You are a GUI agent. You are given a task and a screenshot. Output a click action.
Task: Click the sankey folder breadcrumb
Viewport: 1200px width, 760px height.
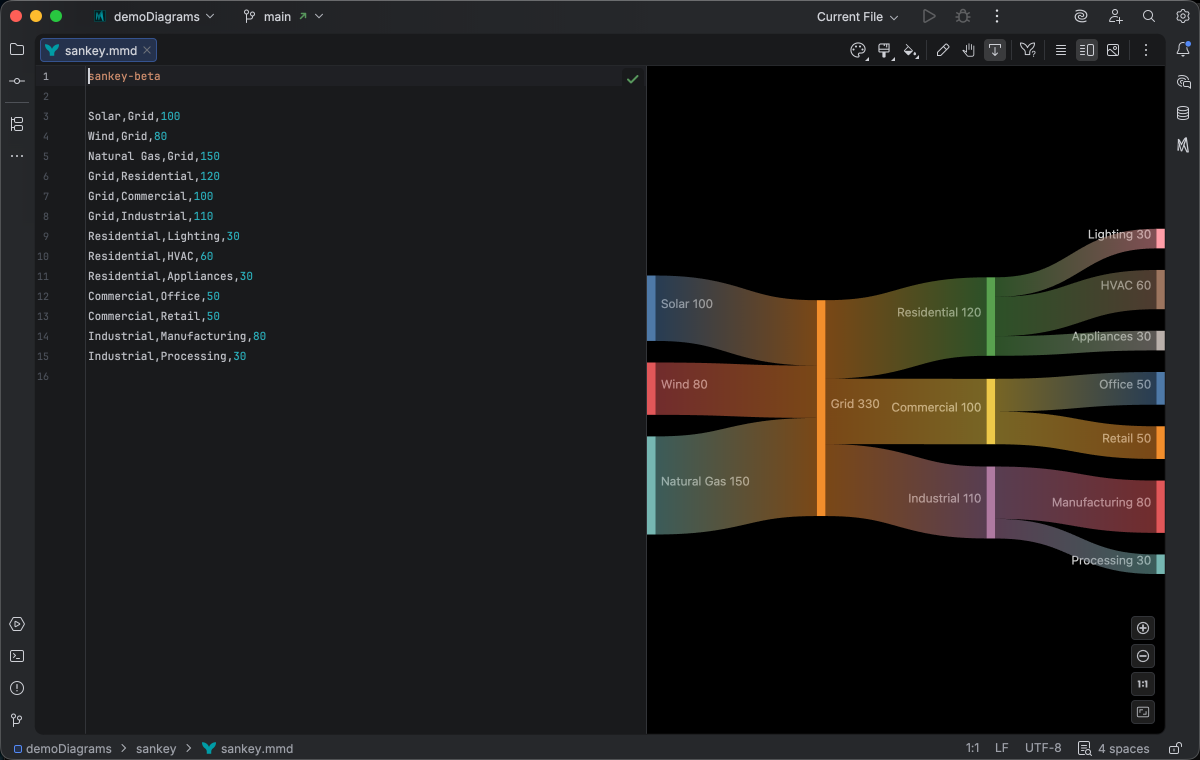(x=156, y=748)
